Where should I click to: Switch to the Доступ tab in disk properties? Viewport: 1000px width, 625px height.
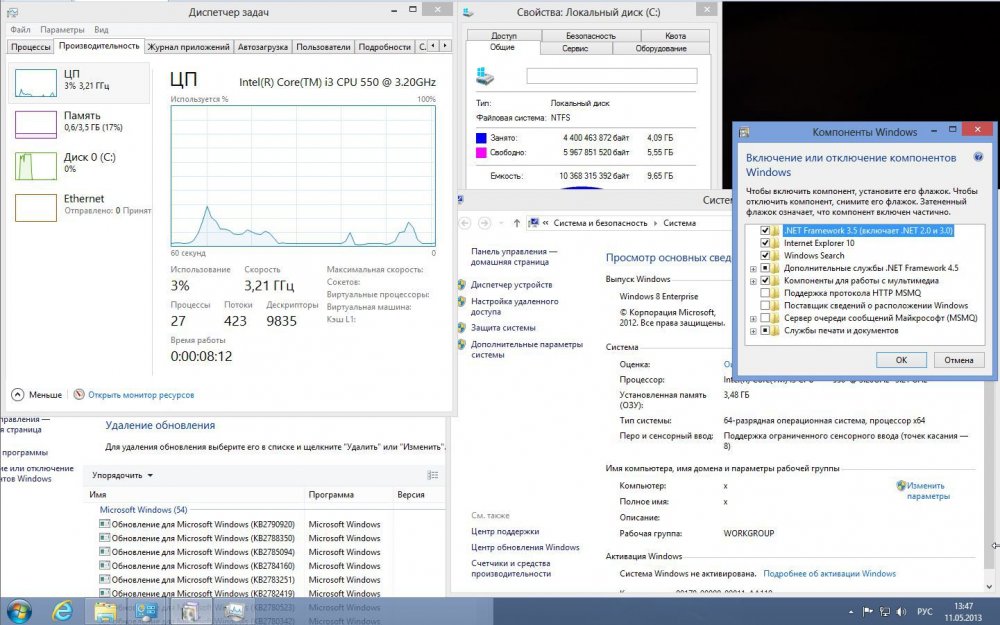[504, 36]
